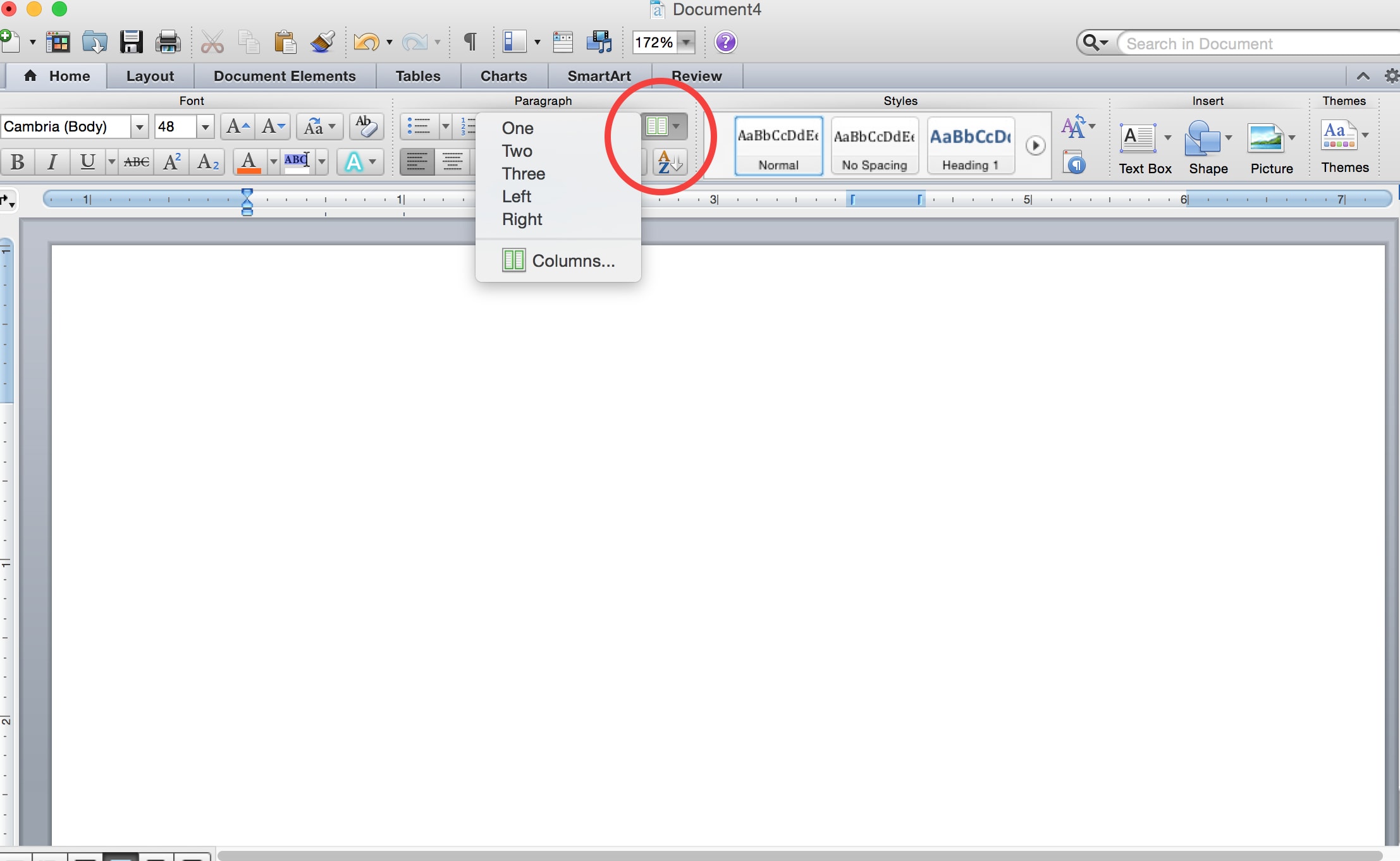Click the Show paragraph marks icon
The width and height of the screenshot is (1400, 861).
pos(470,42)
